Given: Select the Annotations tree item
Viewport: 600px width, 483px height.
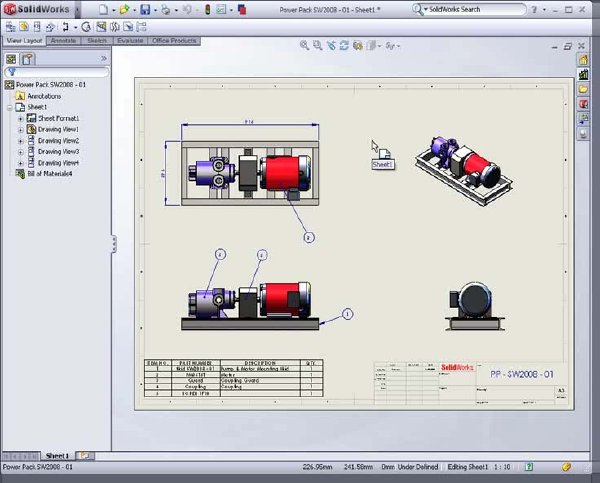Looking at the screenshot, I should click(x=38, y=96).
